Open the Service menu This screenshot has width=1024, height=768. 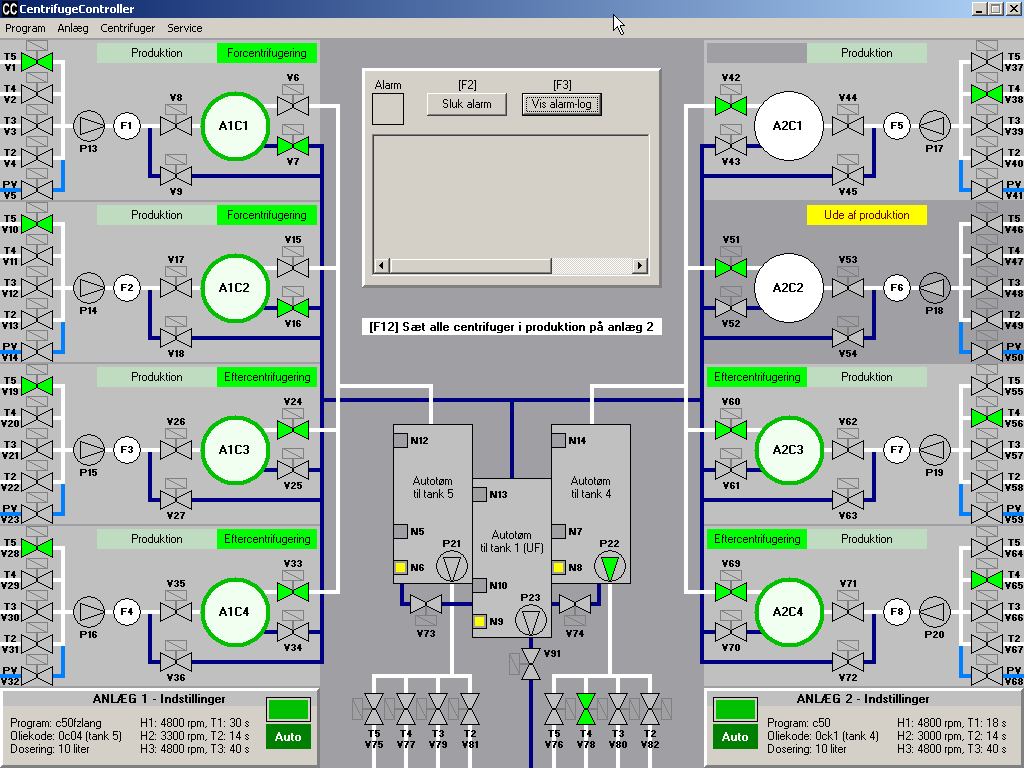(185, 28)
